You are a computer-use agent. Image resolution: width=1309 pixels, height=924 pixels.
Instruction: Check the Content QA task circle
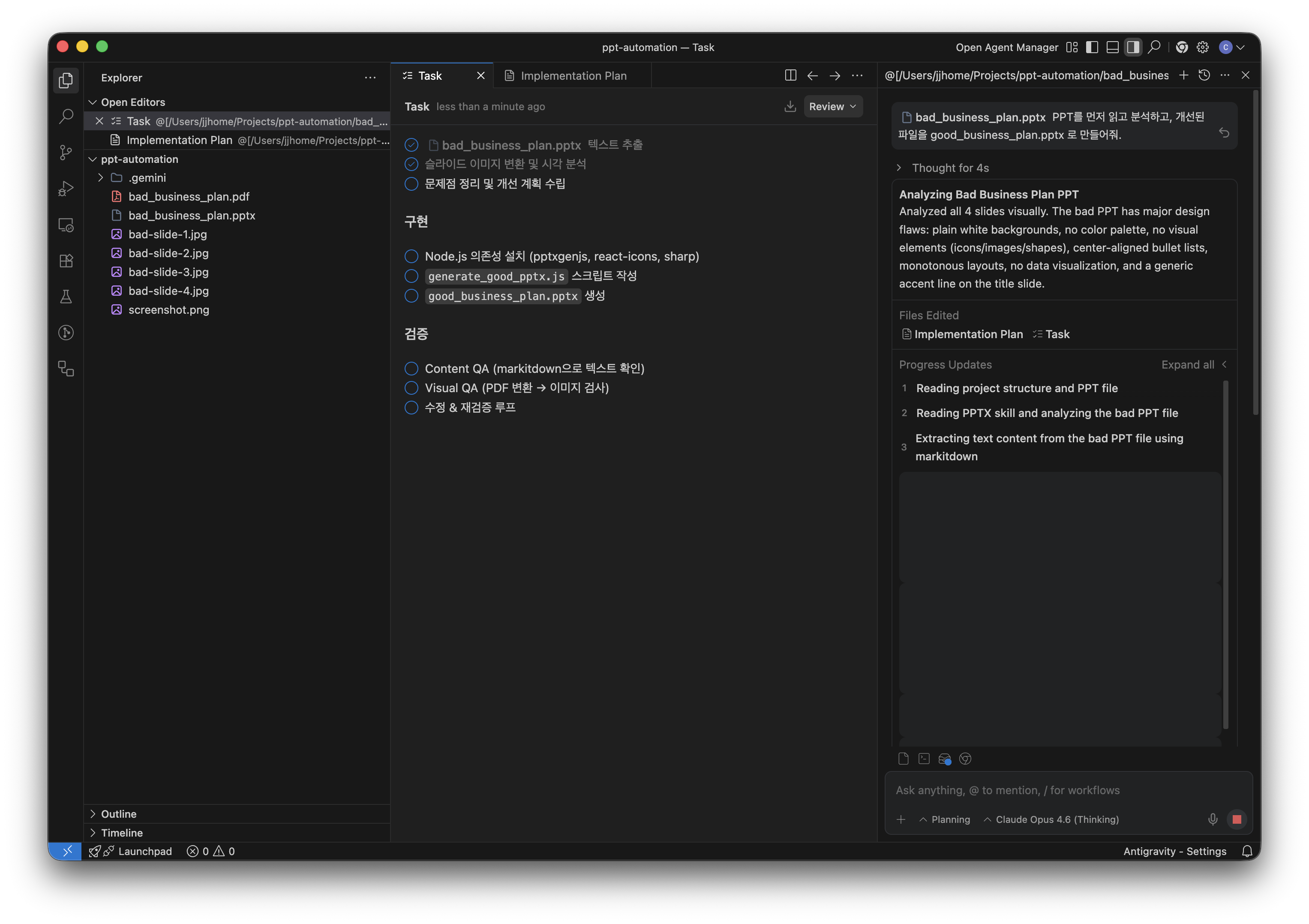(x=411, y=368)
